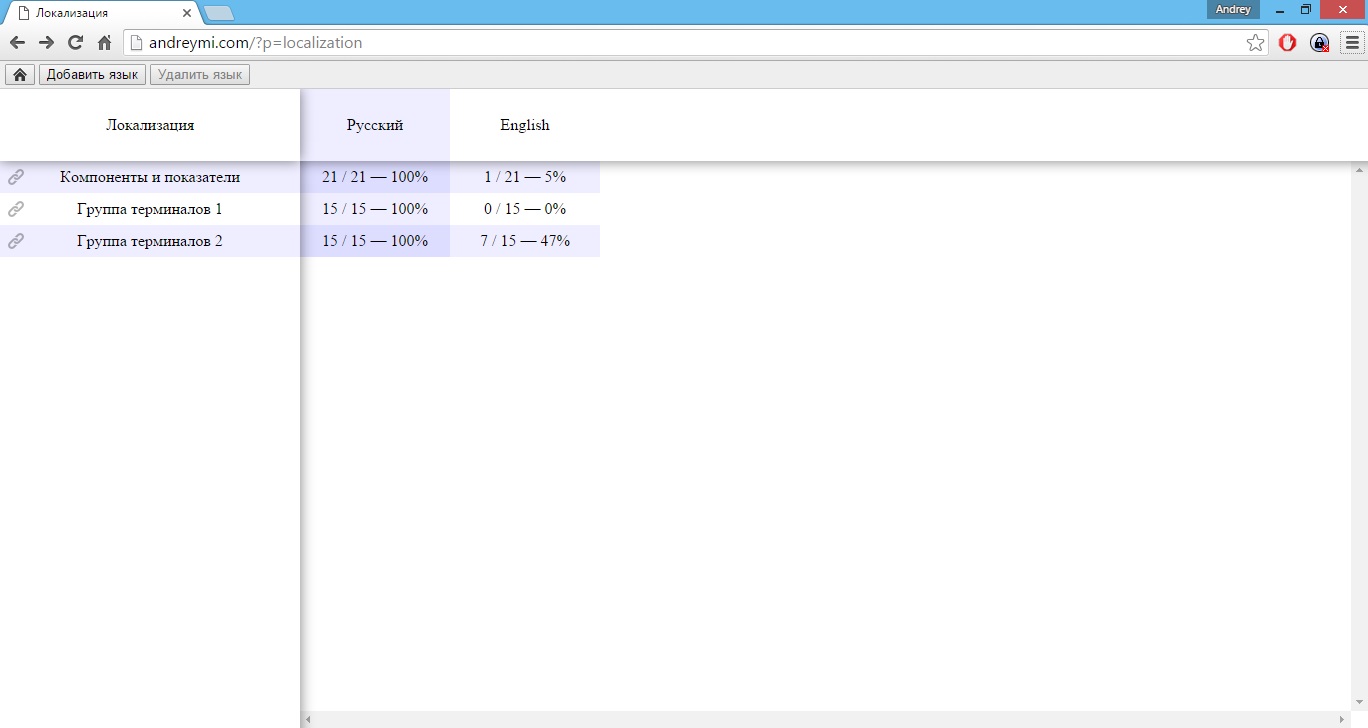Minimize the browser window

point(1280,9)
